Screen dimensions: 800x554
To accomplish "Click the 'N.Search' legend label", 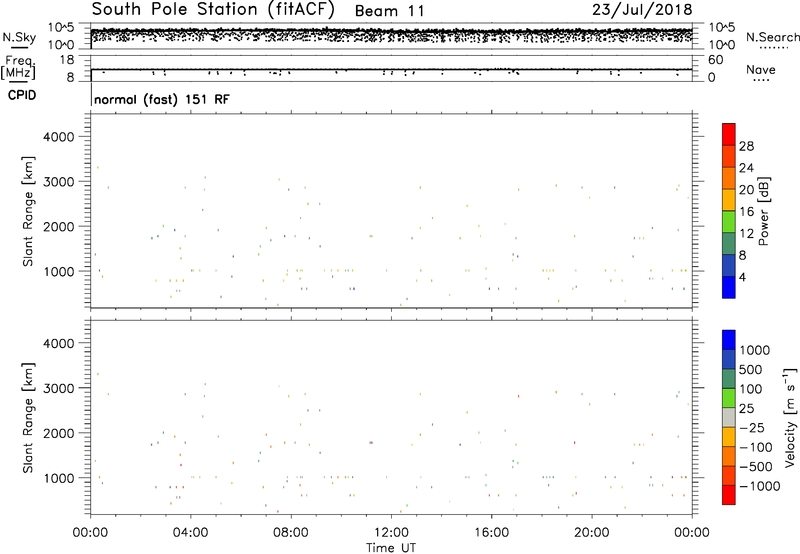I will pyautogui.click(x=772, y=37).
